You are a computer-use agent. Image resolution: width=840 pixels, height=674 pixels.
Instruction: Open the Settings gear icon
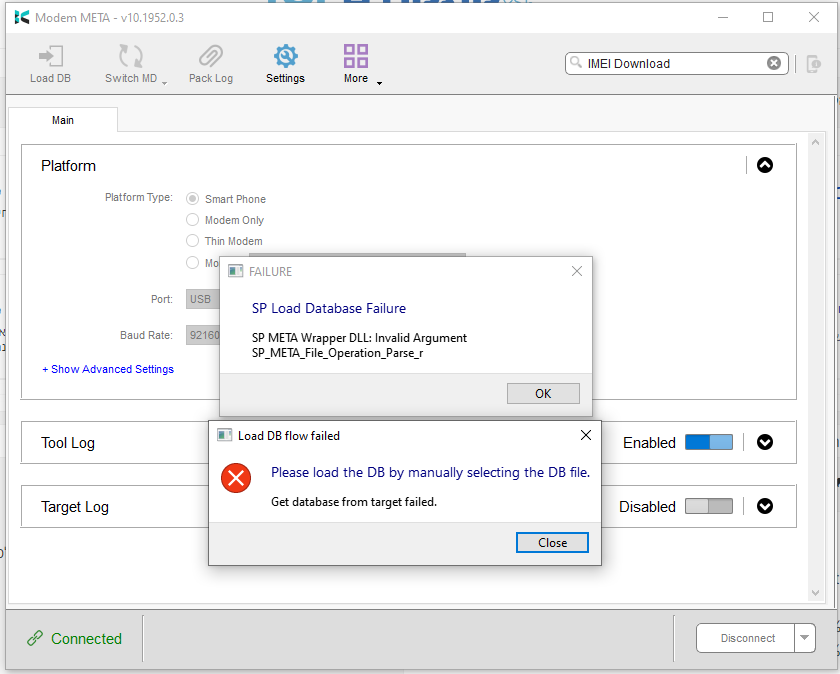coord(286,56)
